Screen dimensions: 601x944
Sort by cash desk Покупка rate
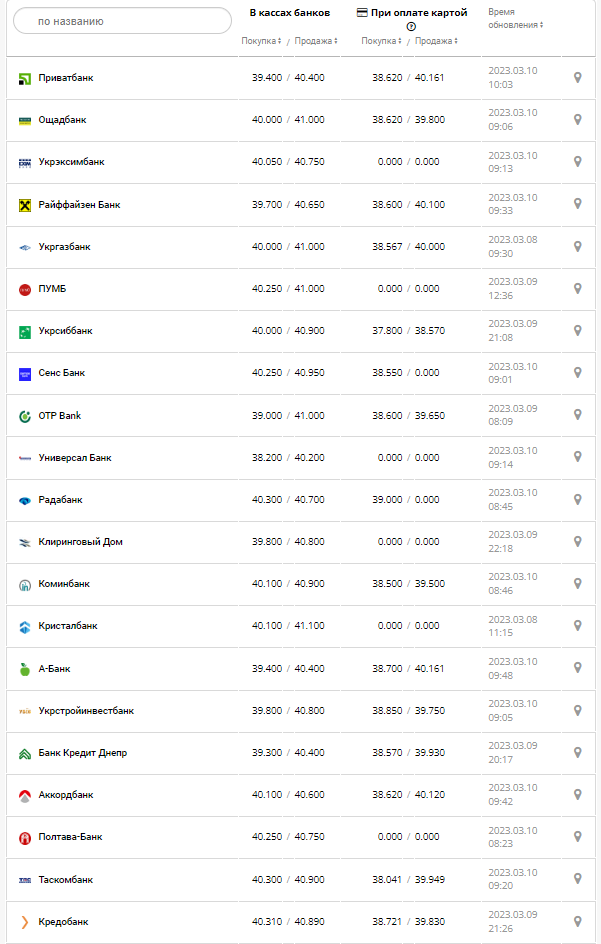pyautogui.click(x=261, y=41)
